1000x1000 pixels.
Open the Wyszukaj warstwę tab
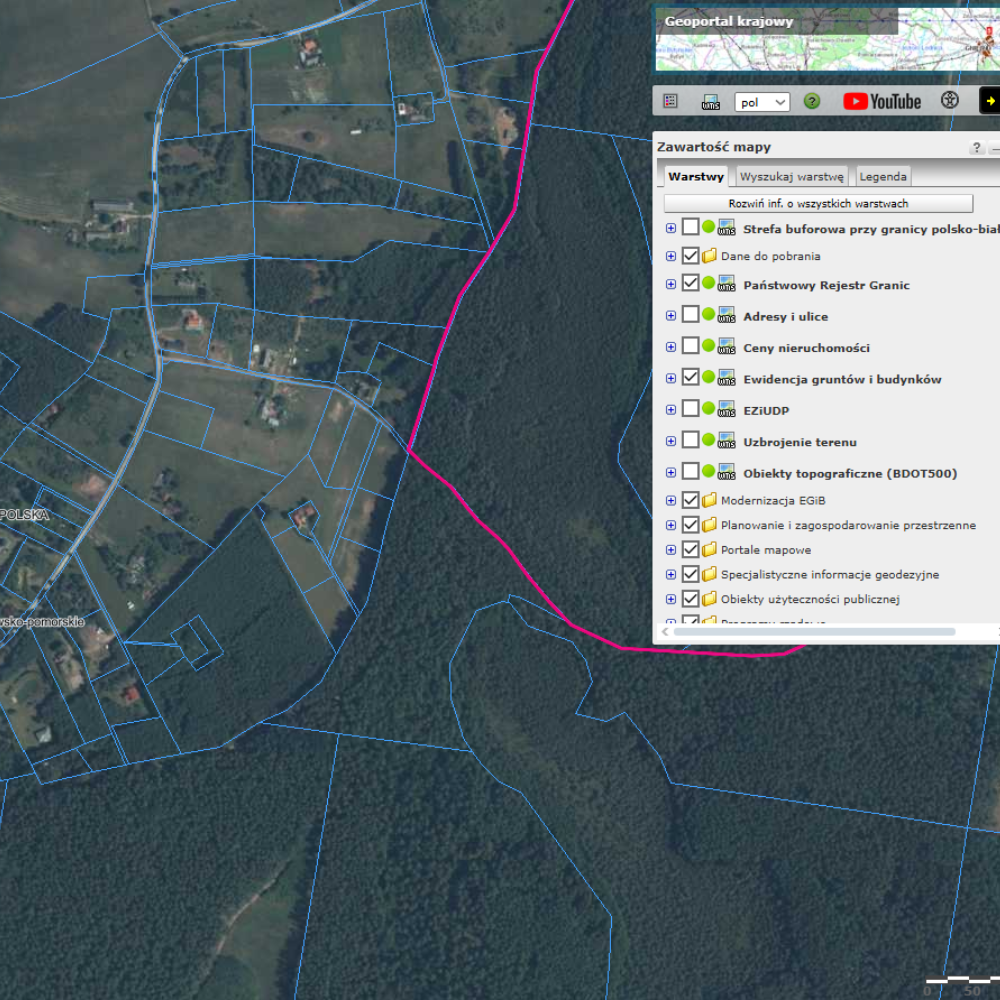click(792, 177)
